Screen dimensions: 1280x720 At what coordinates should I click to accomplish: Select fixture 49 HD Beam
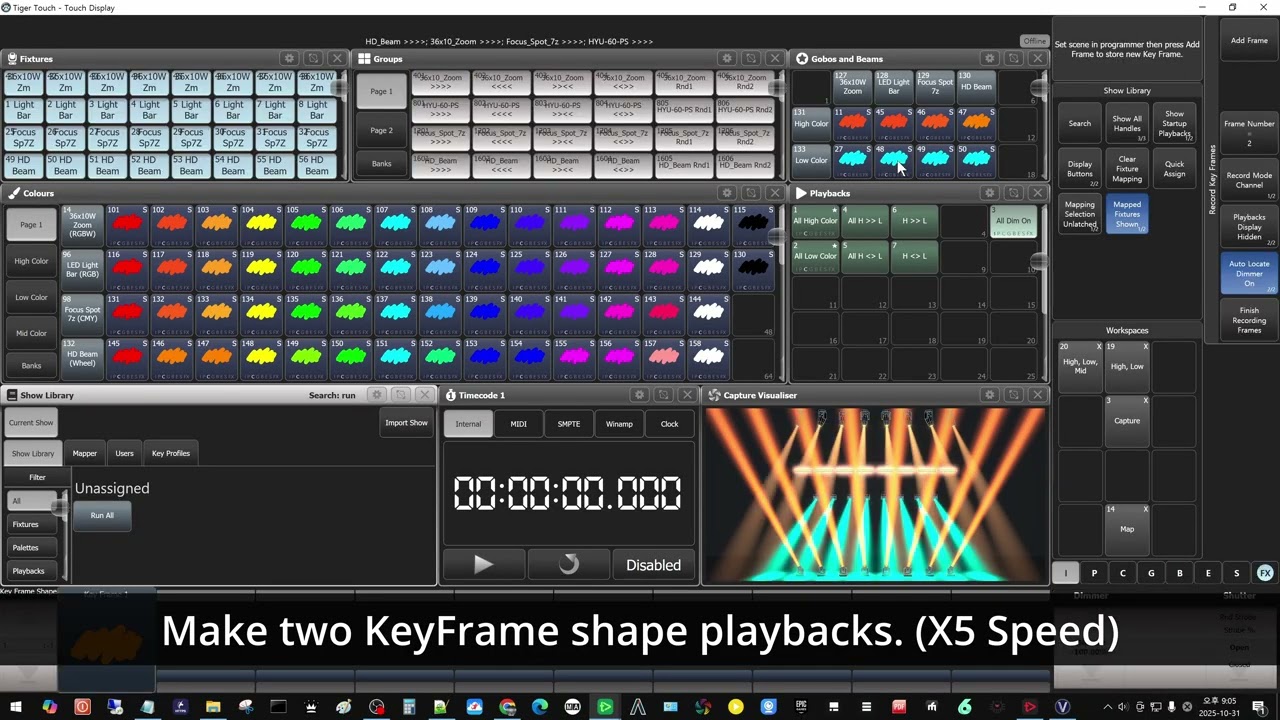[22, 164]
